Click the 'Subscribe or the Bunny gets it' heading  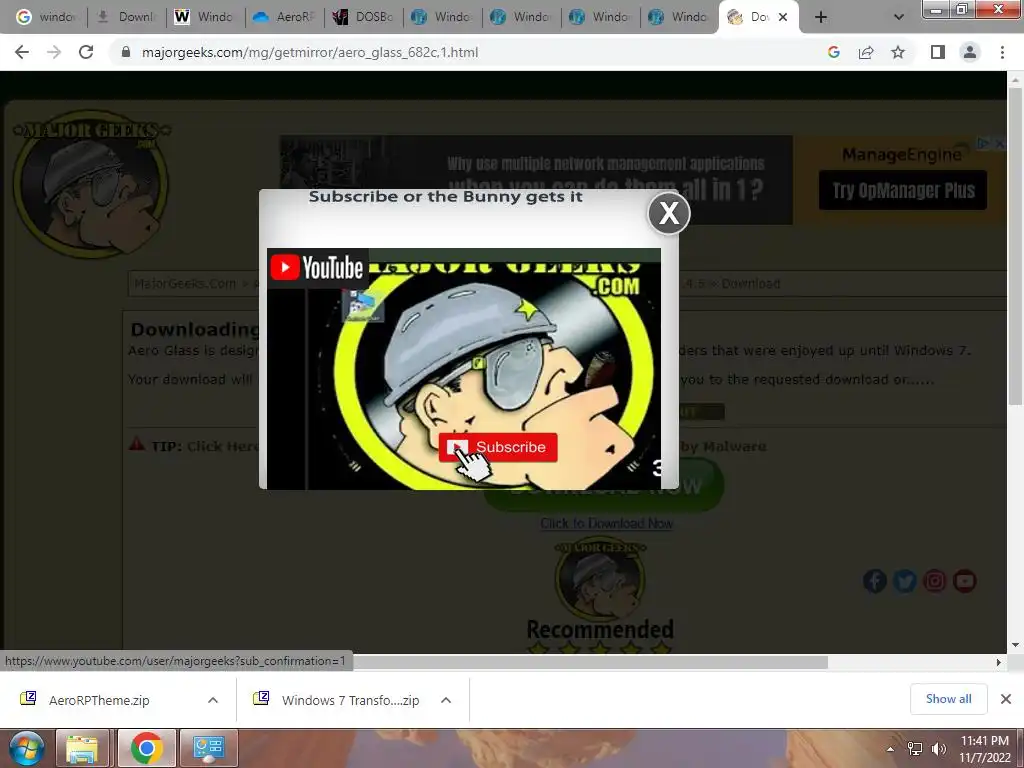(445, 197)
